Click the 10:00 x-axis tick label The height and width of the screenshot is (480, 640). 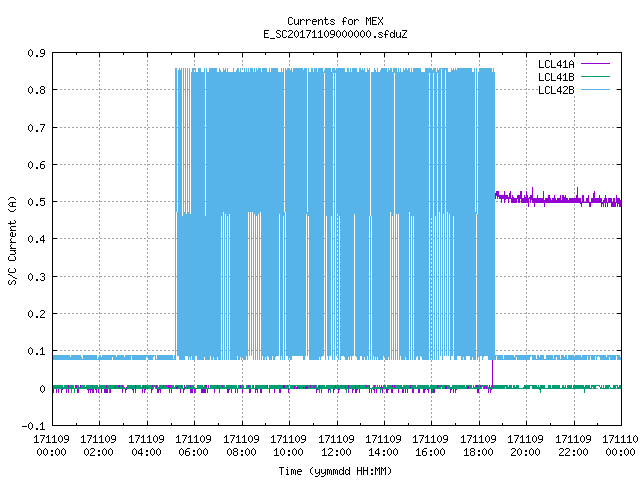pyautogui.click(x=288, y=452)
